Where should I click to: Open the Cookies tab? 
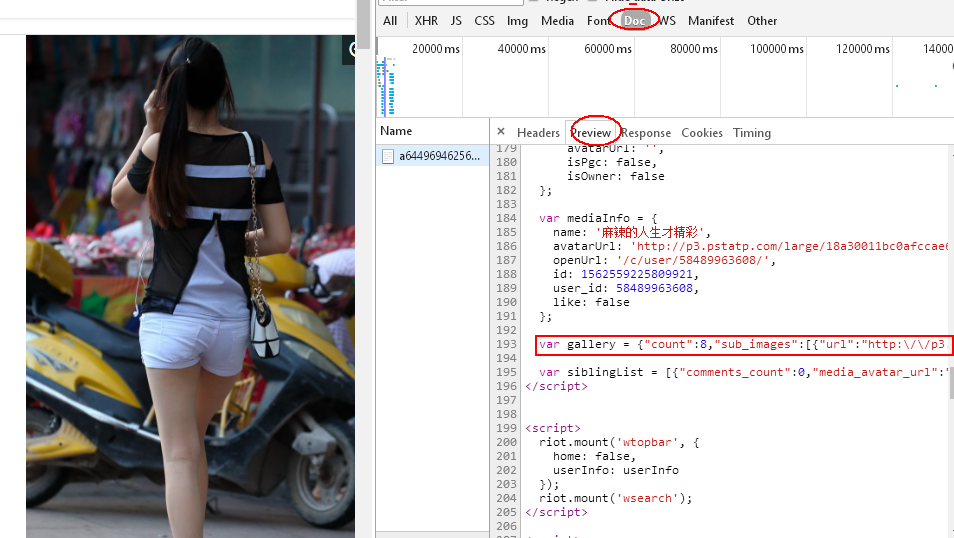[x=702, y=133]
